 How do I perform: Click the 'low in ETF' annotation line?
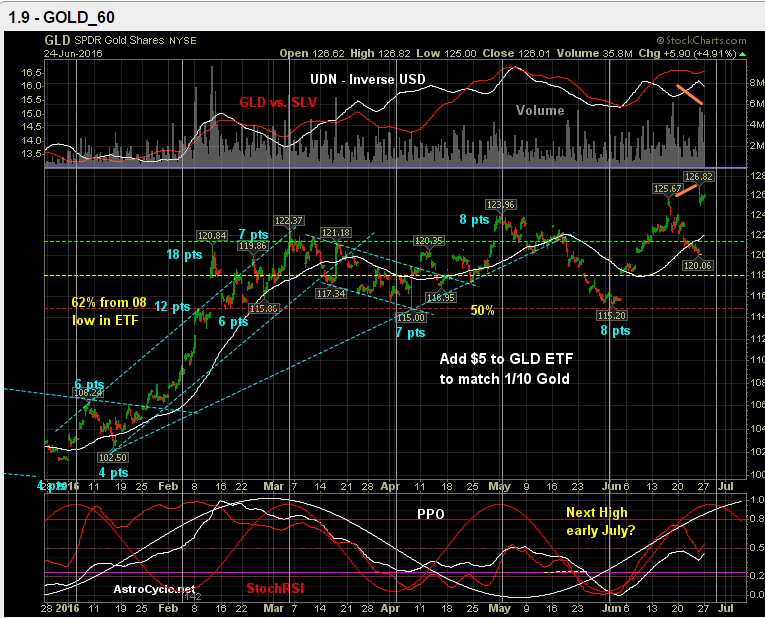[x=105, y=321]
